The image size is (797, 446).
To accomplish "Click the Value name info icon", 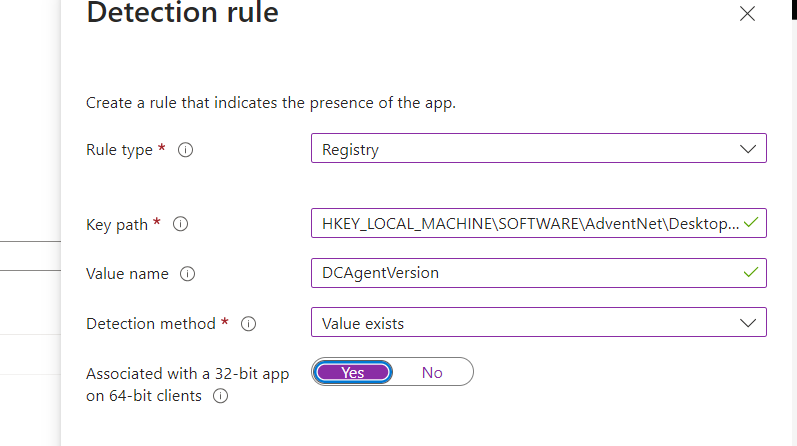I will 187,274.
